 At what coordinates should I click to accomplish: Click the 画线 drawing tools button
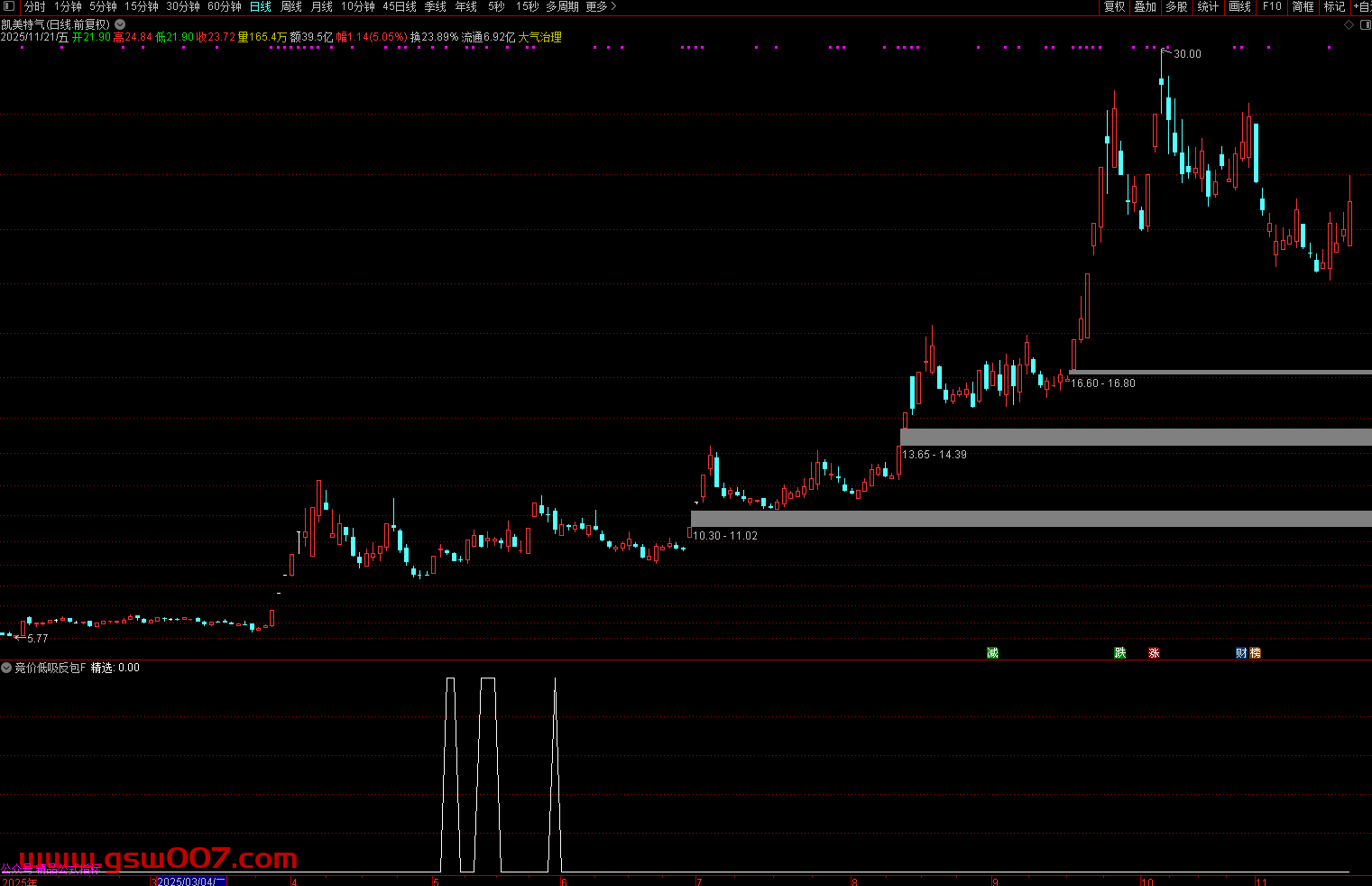1240,6
